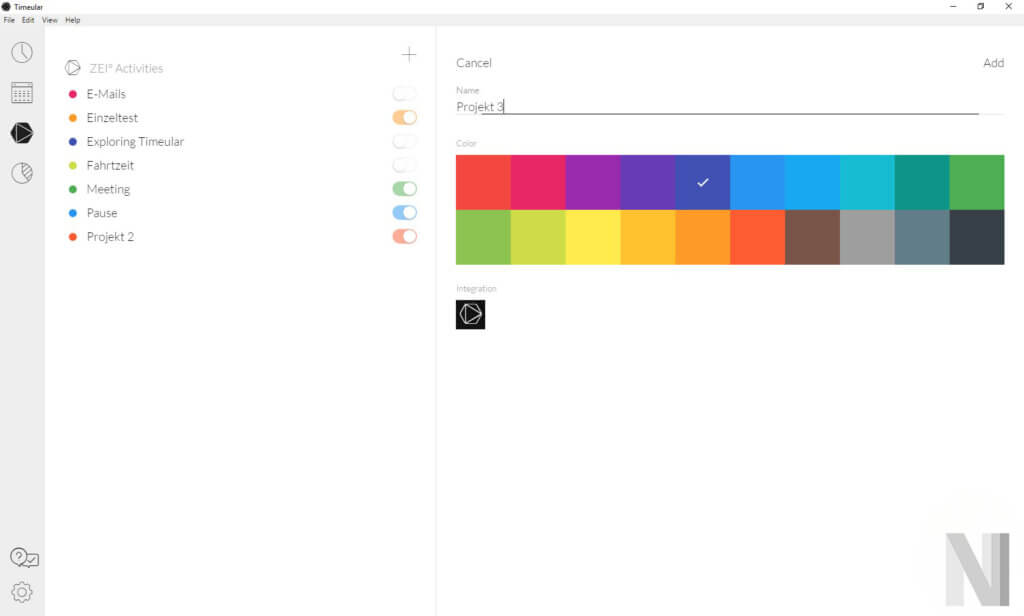Click Cancel to discard new activity
The image size is (1024, 616).
point(474,63)
